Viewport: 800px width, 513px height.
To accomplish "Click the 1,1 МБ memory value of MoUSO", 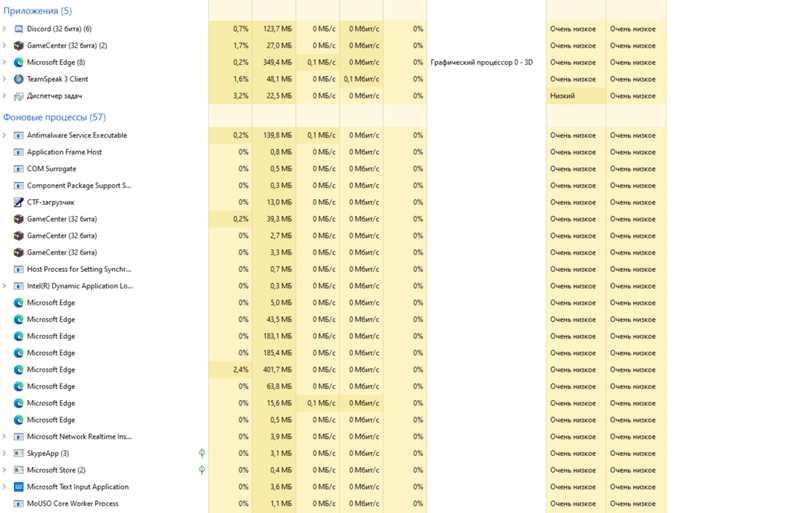I will tap(281, 504).
